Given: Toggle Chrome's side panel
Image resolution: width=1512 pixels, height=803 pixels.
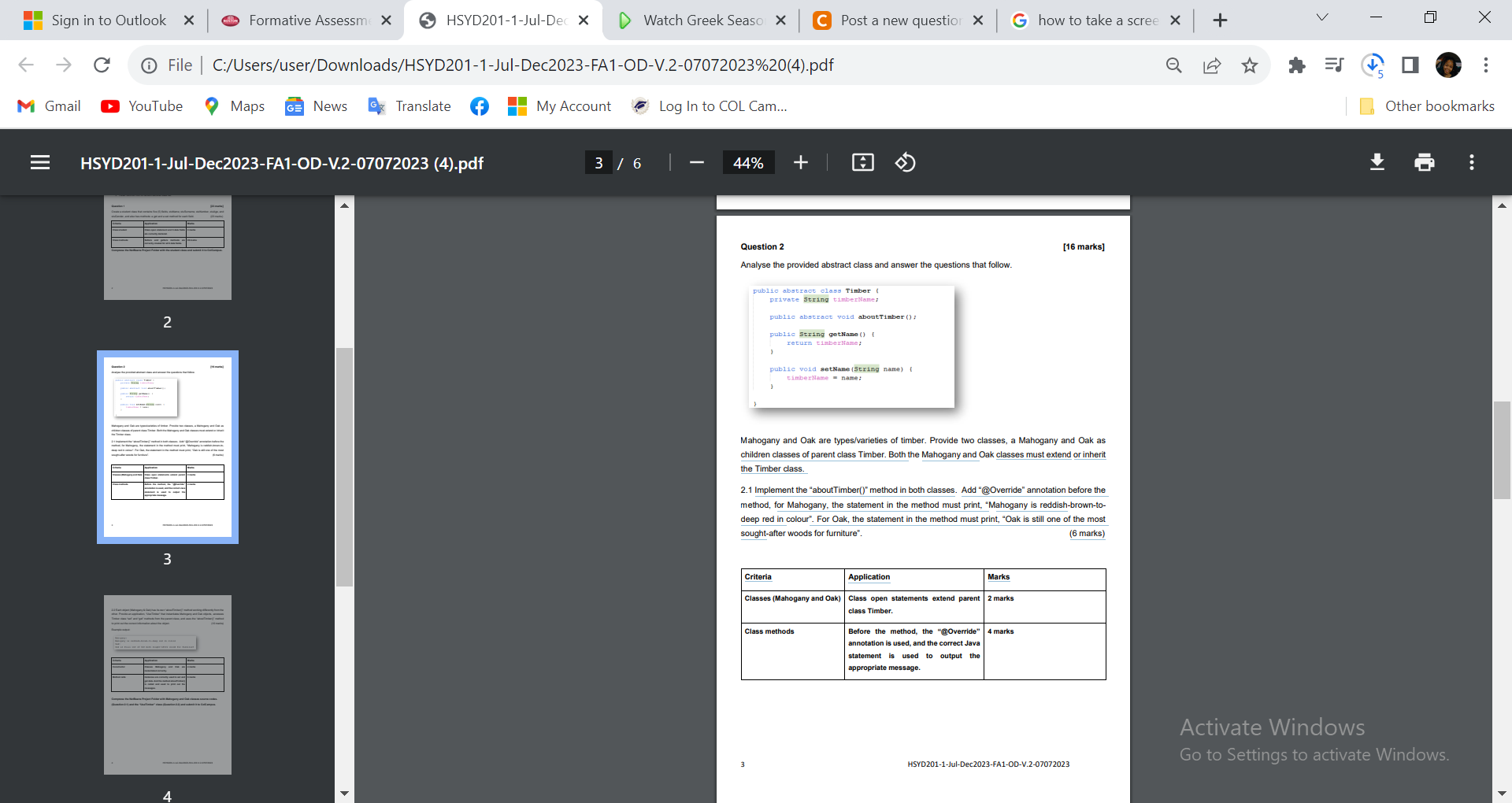Looking at the screenshot, I should click(x=1410, y=65).
